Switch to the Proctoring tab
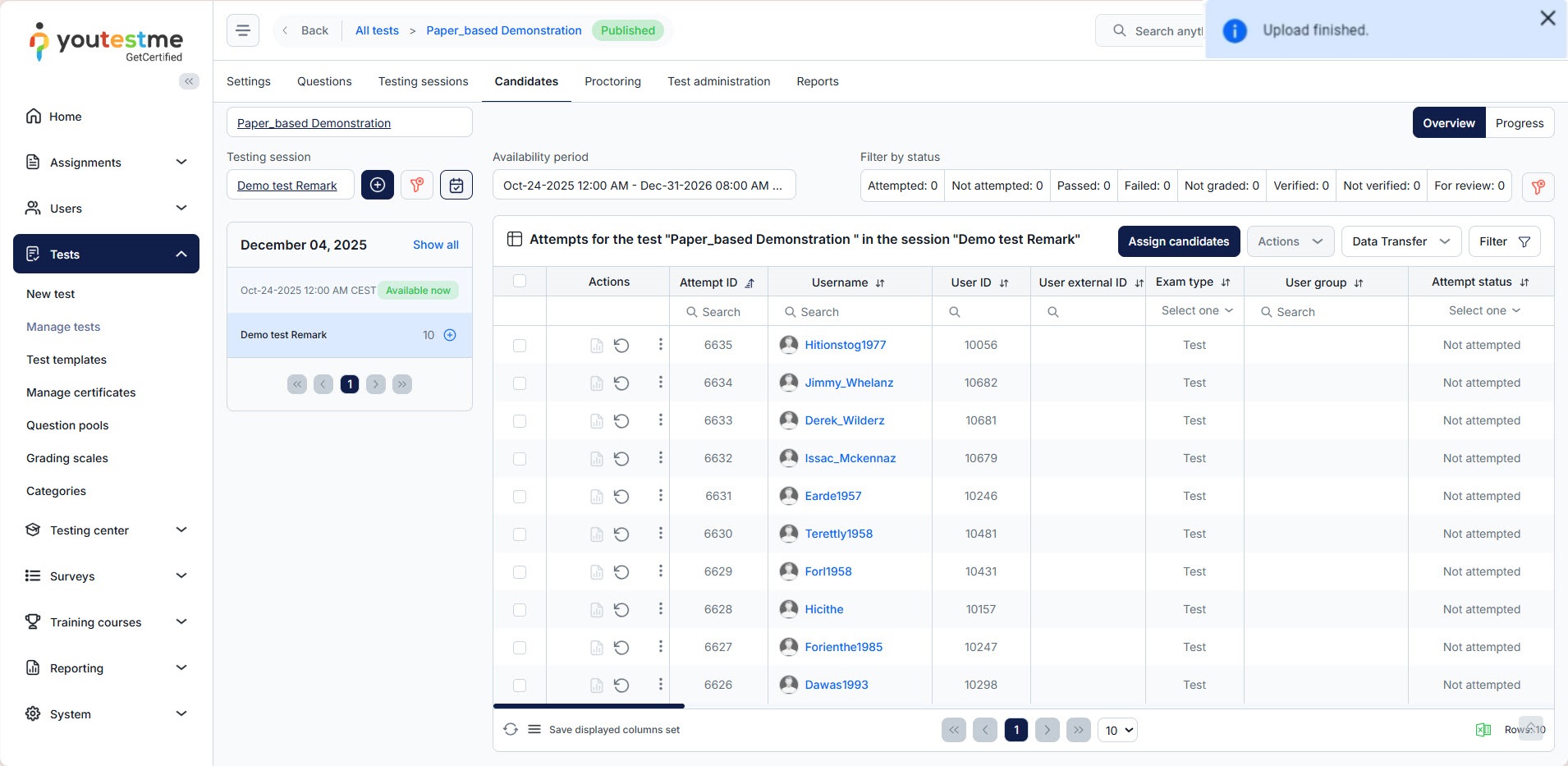 (x=612, y=81)
